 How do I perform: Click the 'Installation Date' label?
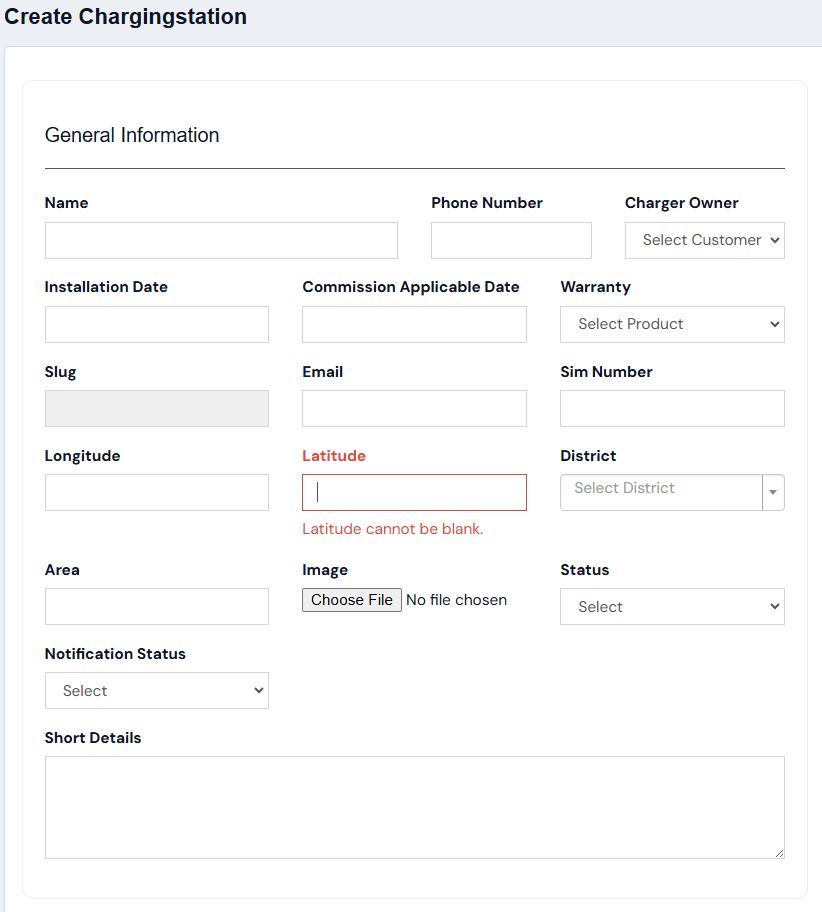click(x=106, y=287)
